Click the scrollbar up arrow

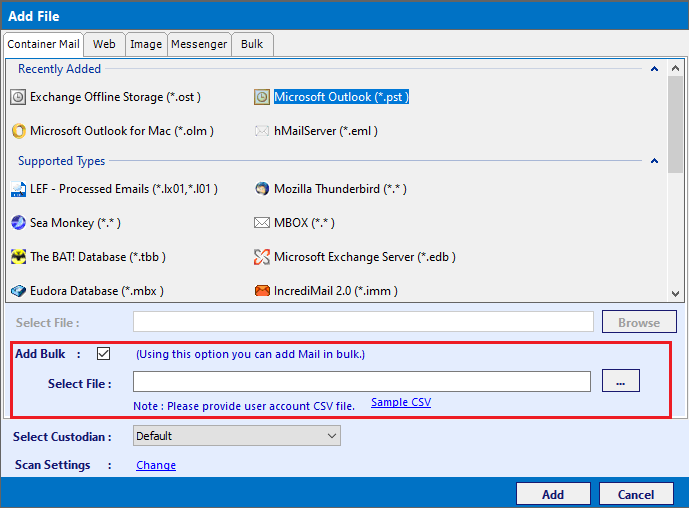pos(675,68)
